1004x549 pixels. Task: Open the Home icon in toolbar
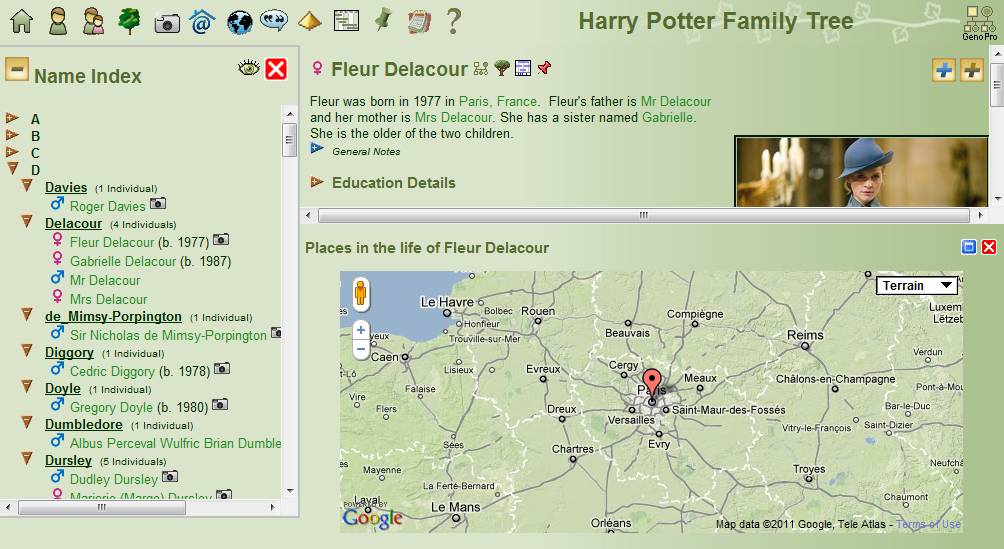(x=22, y=21)
